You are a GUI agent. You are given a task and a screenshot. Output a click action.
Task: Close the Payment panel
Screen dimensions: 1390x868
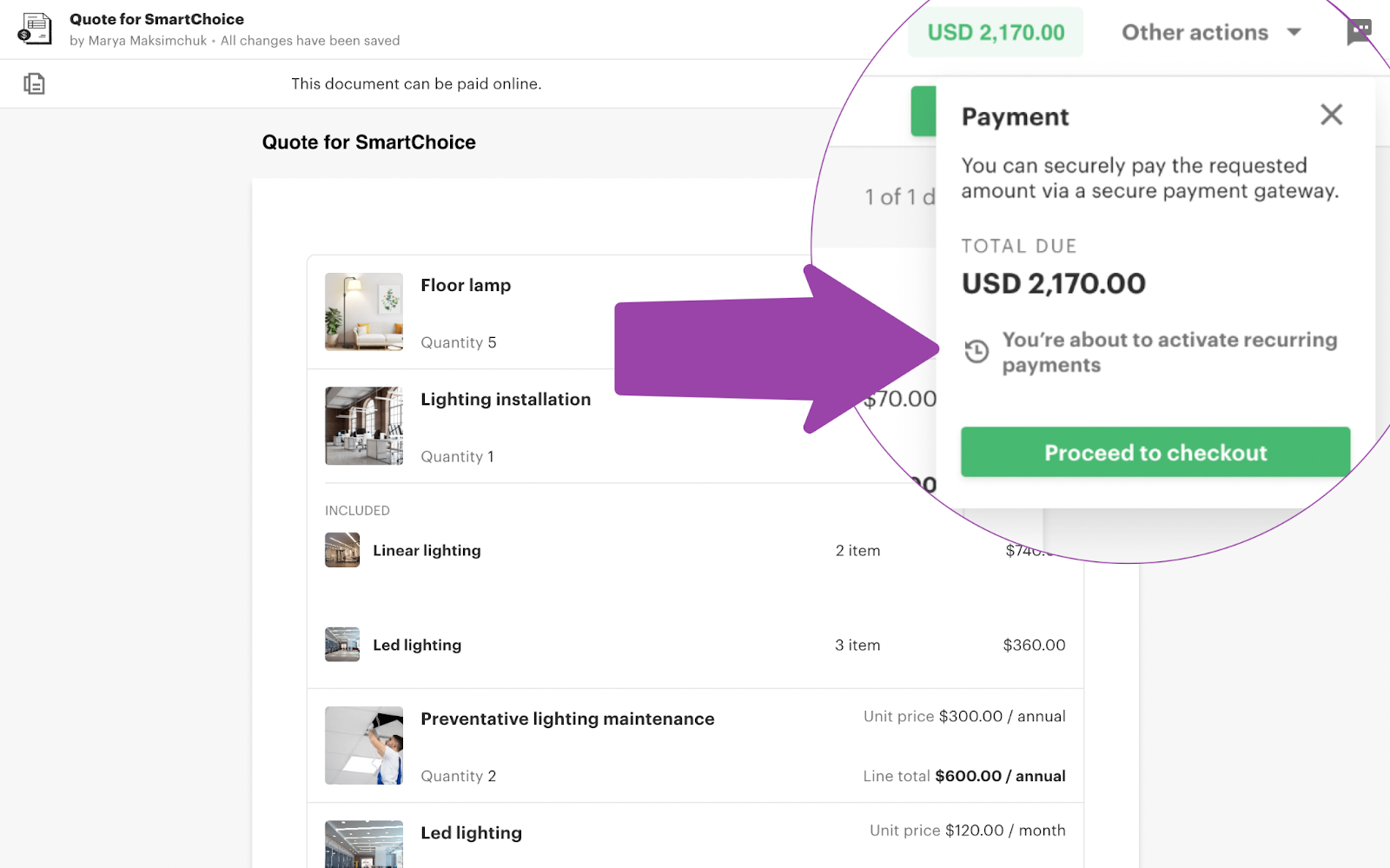click(x=1331, y=115)
